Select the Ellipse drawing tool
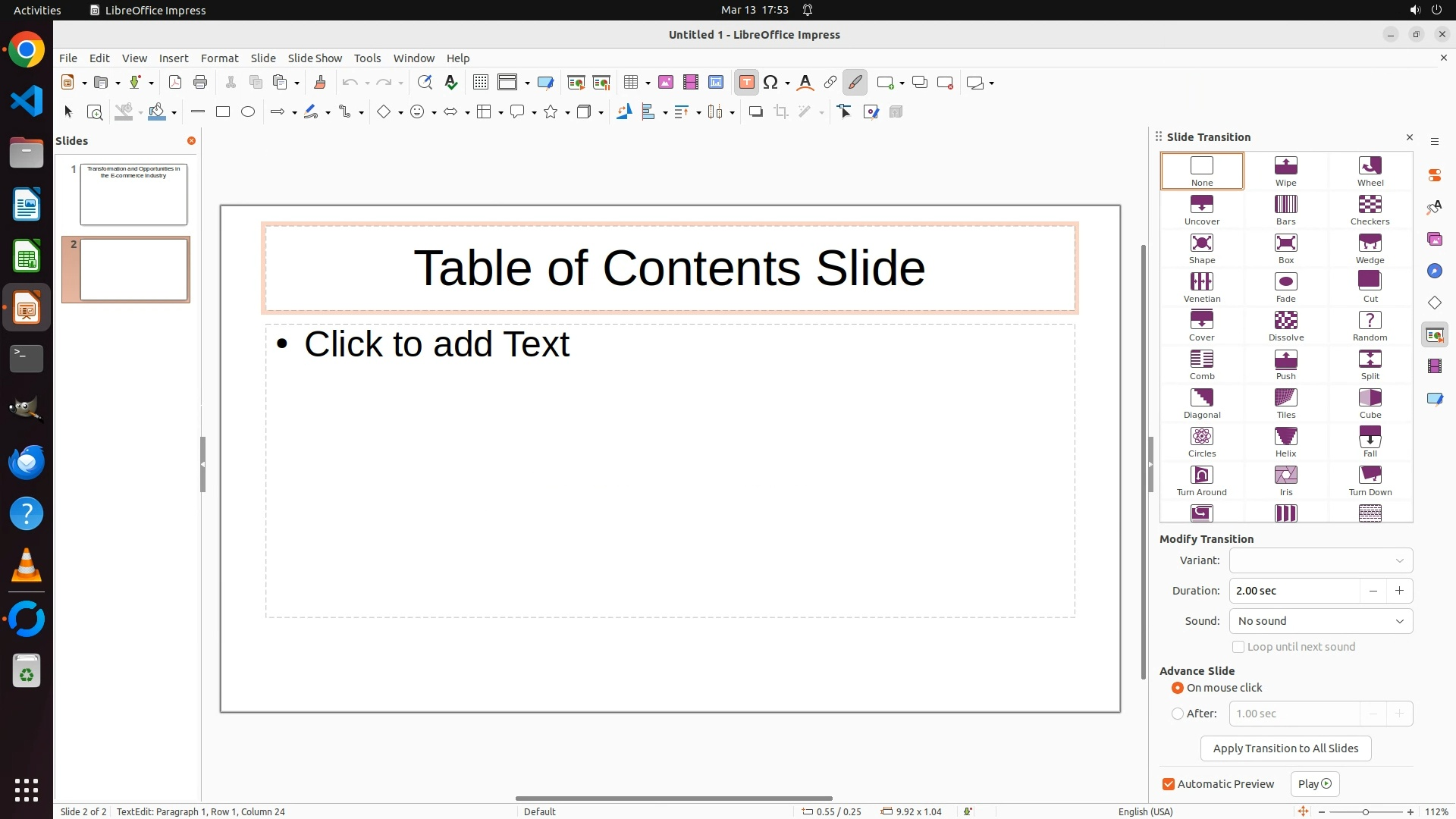1456x819 pixels. pos(248,112)
